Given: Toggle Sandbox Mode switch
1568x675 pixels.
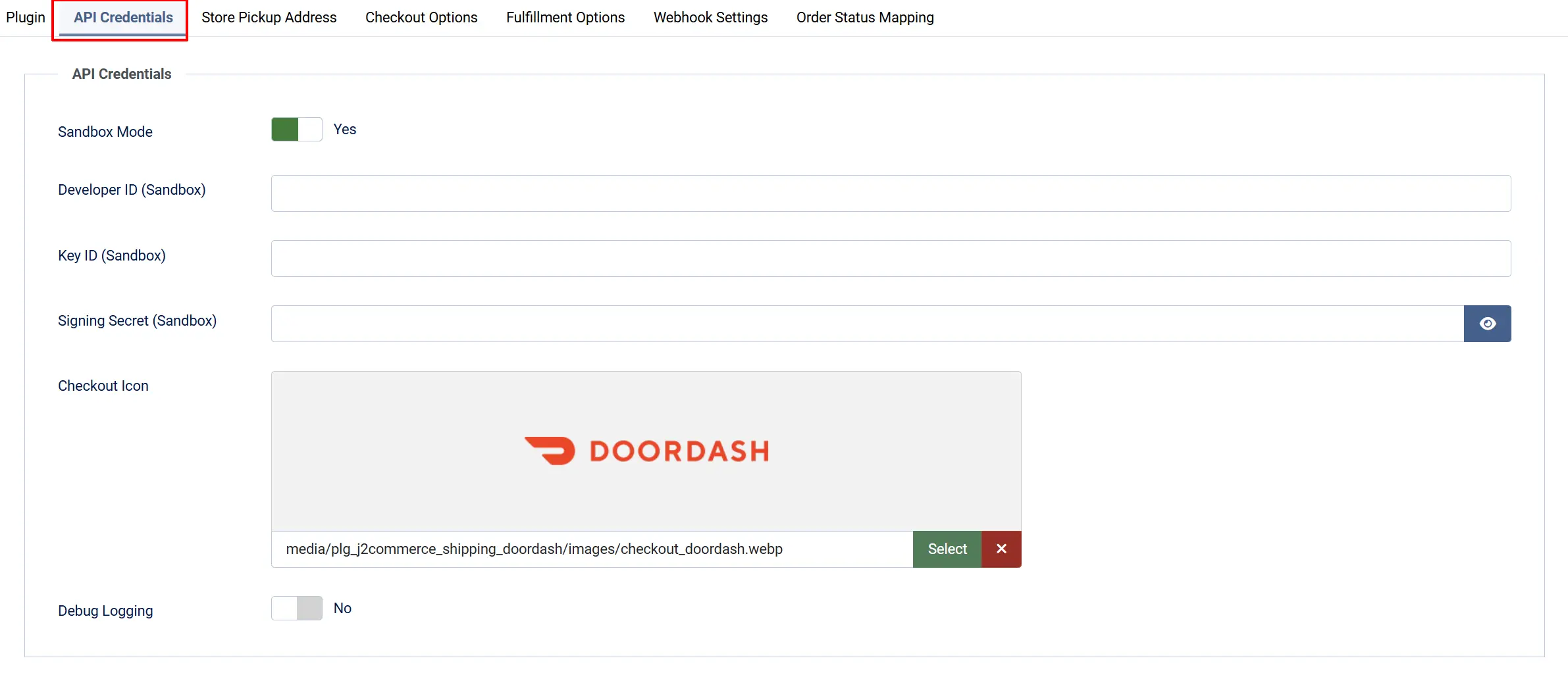Looking at the screenshot, I should click(297, 130).
